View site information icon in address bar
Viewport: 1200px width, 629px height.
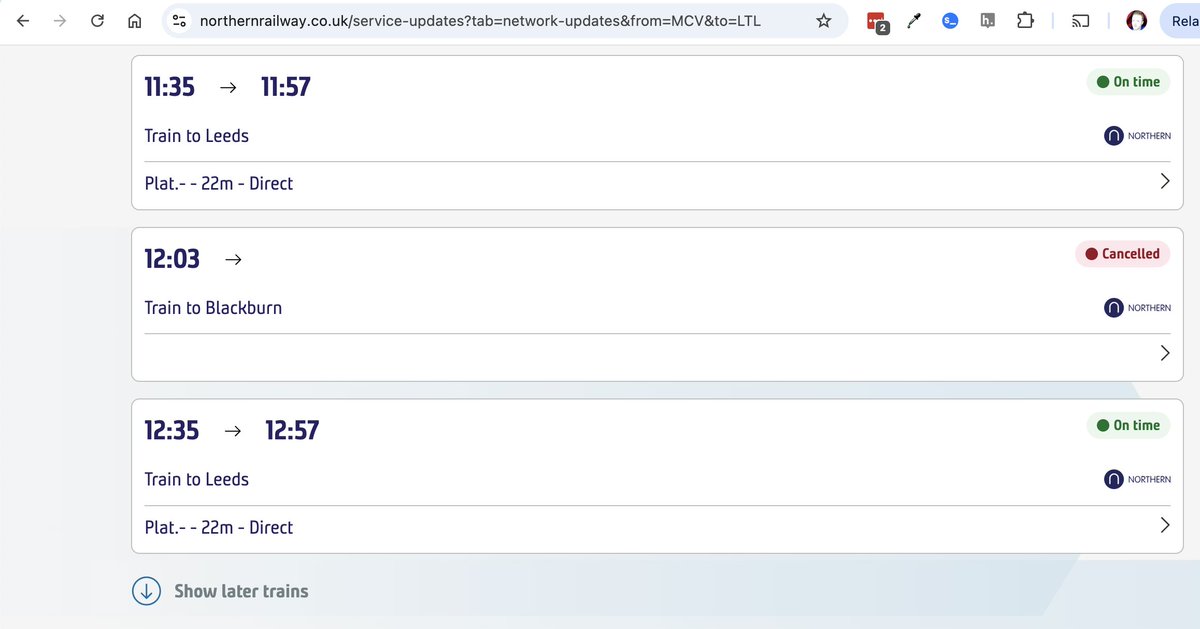(x=179, y=21)
